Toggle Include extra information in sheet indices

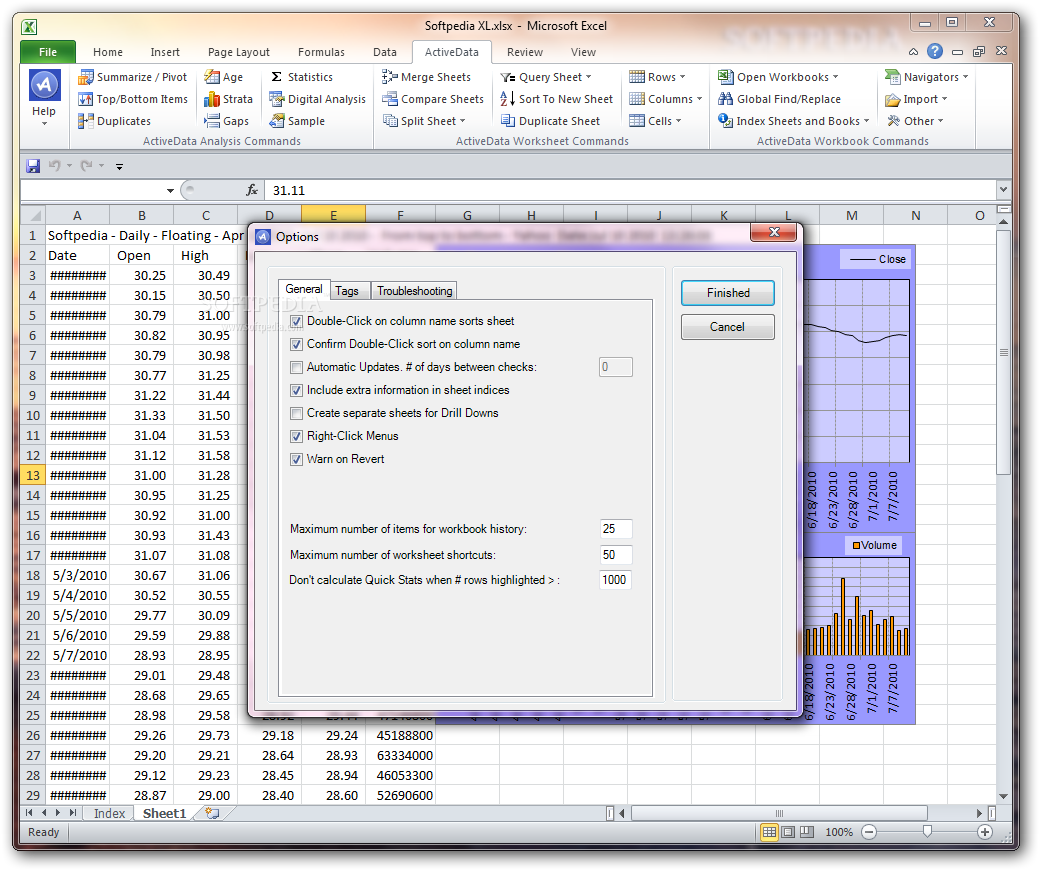point(296,390)
